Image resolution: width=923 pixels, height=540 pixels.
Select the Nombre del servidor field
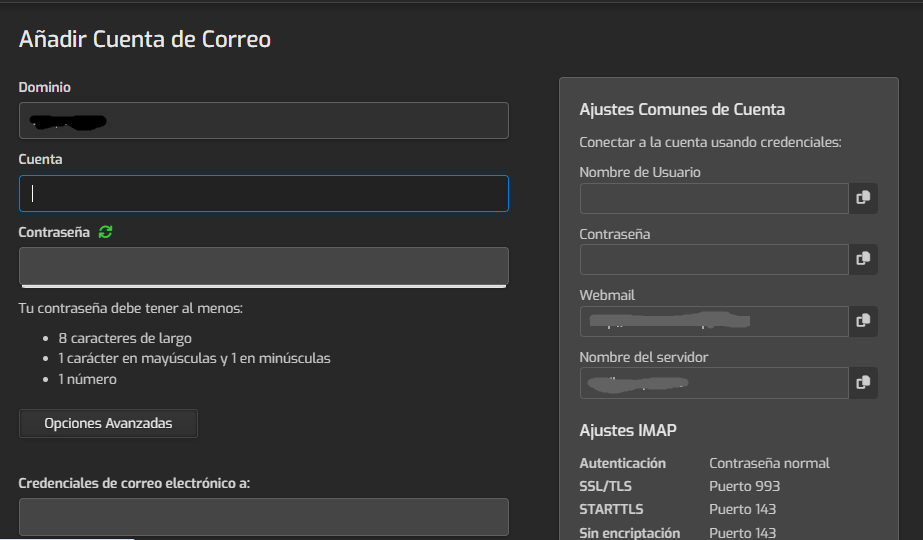click(713, 382)
